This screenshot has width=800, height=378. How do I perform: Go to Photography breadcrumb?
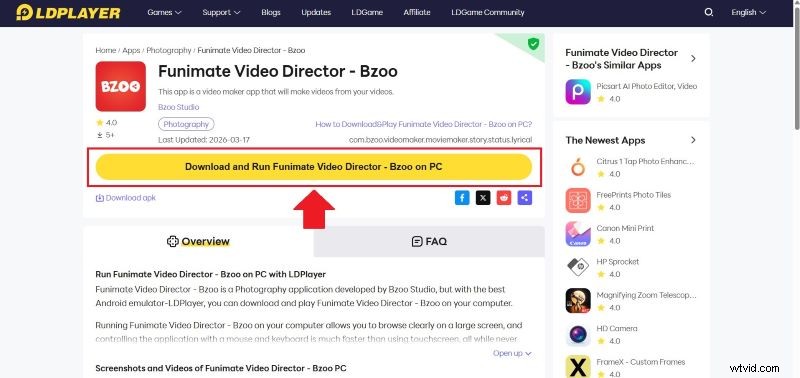(x=169, y=51)
